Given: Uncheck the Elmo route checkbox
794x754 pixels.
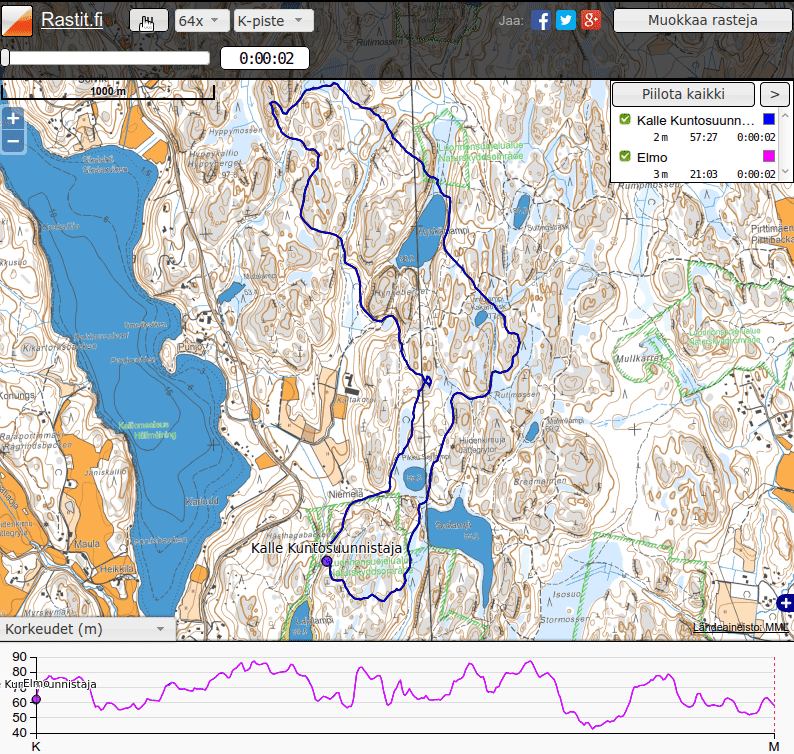Looking at the screenshot, I should pos(625,156).
